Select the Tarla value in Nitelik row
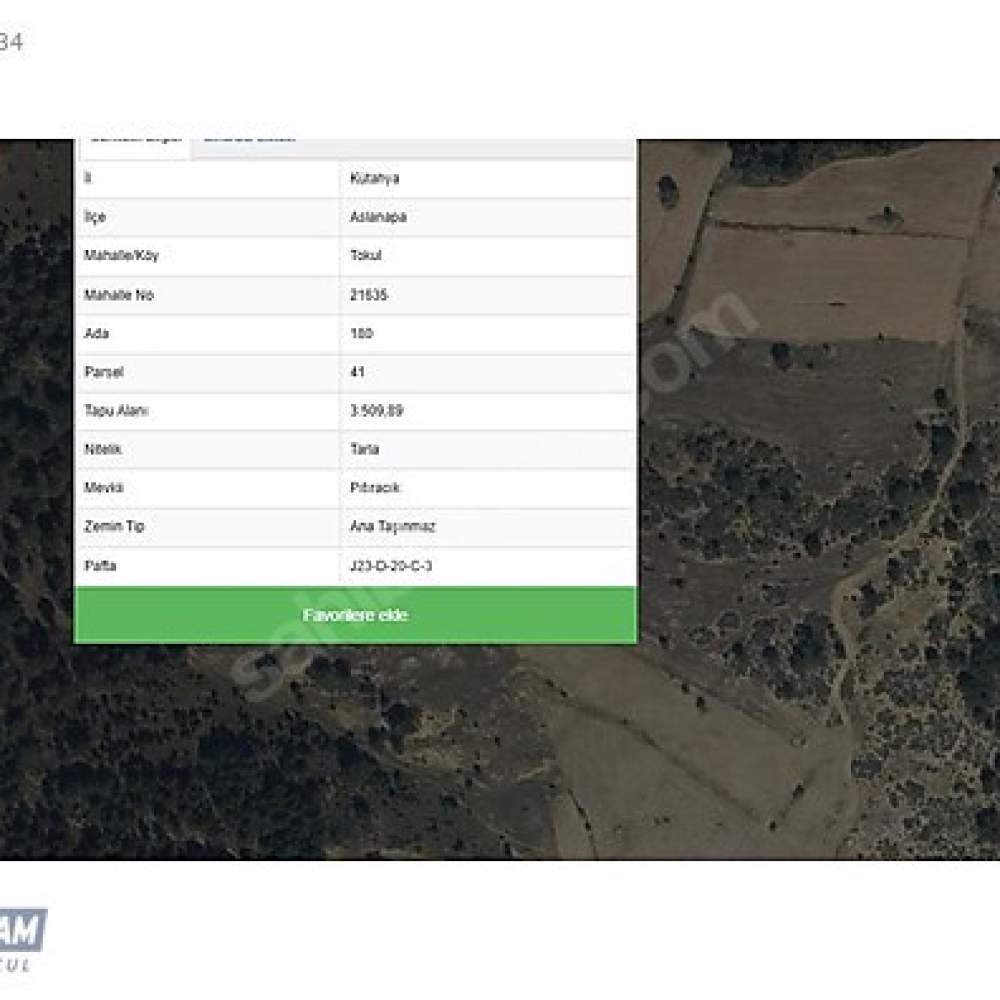This screenshot has width=1000, height=1000. pos(364,449)
